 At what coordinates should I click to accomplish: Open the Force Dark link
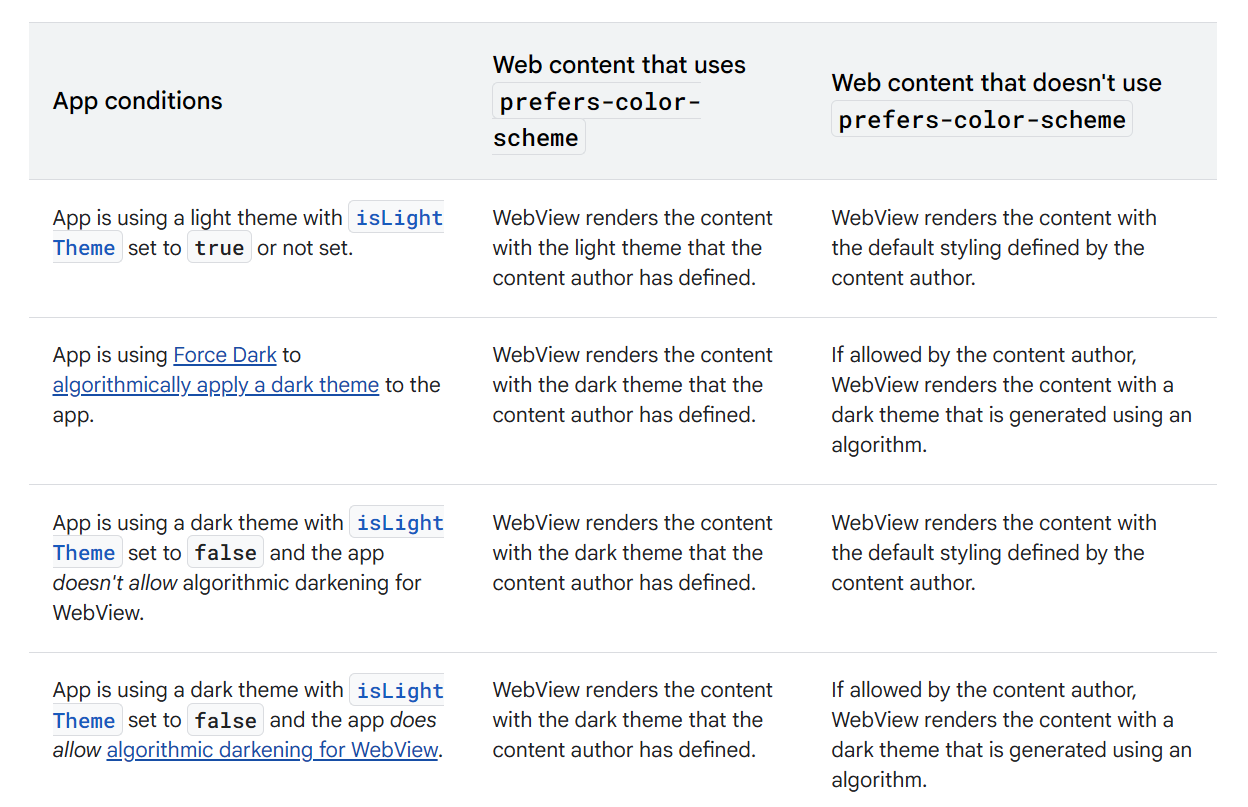click(x=225, y=355)
